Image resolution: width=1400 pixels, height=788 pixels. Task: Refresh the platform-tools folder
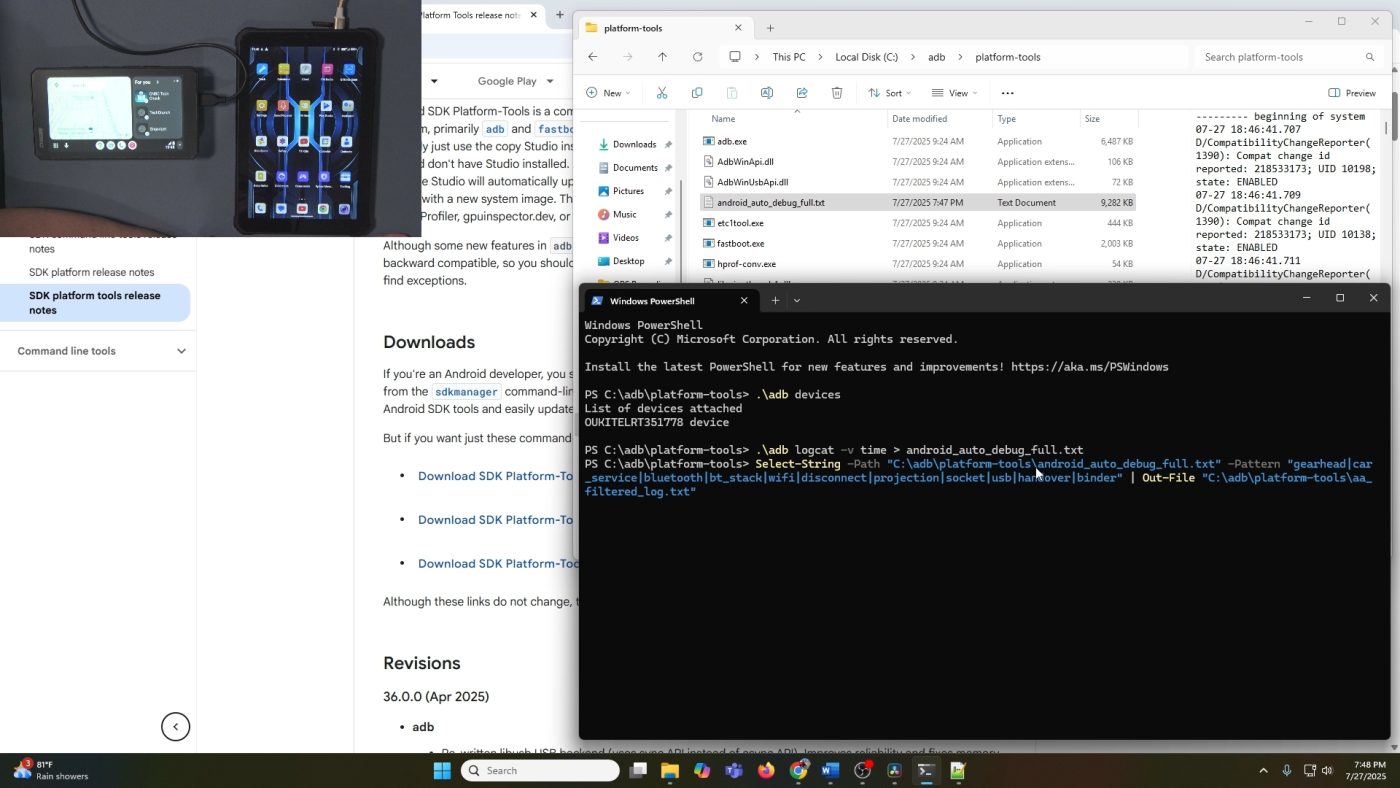[x=697, y=57]
